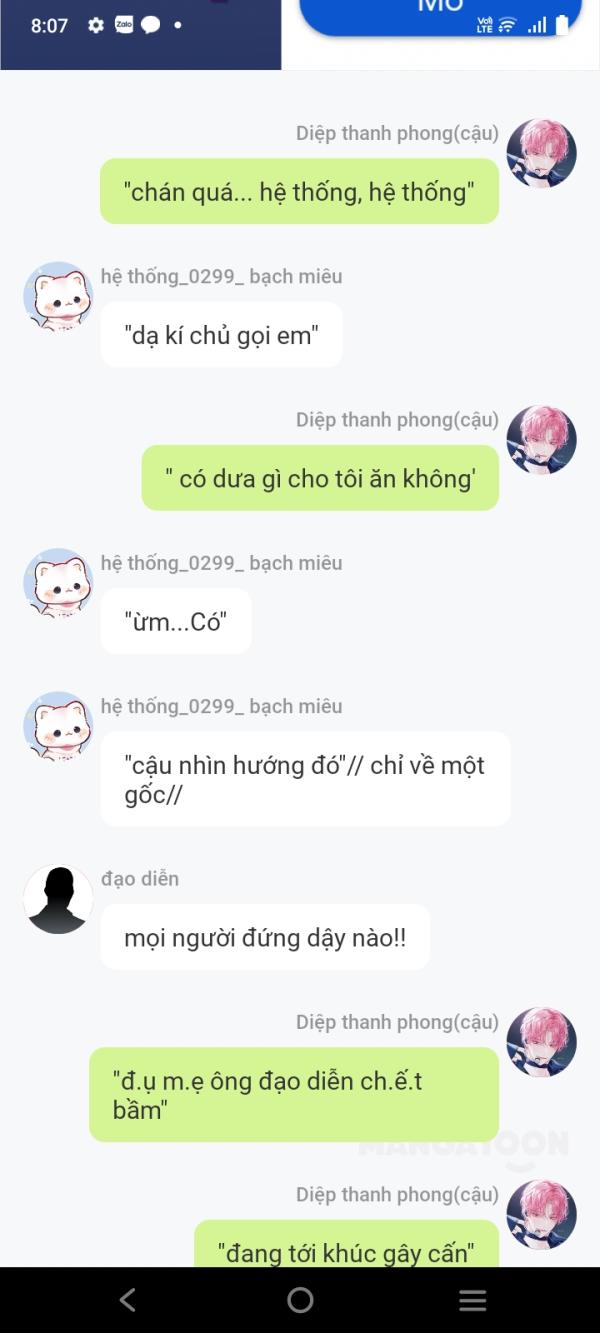Image resolution: width=600 pixels, height=1333 pixels.
Task: Tap the Zalo notification icon
Action: [x=124, y=25]
